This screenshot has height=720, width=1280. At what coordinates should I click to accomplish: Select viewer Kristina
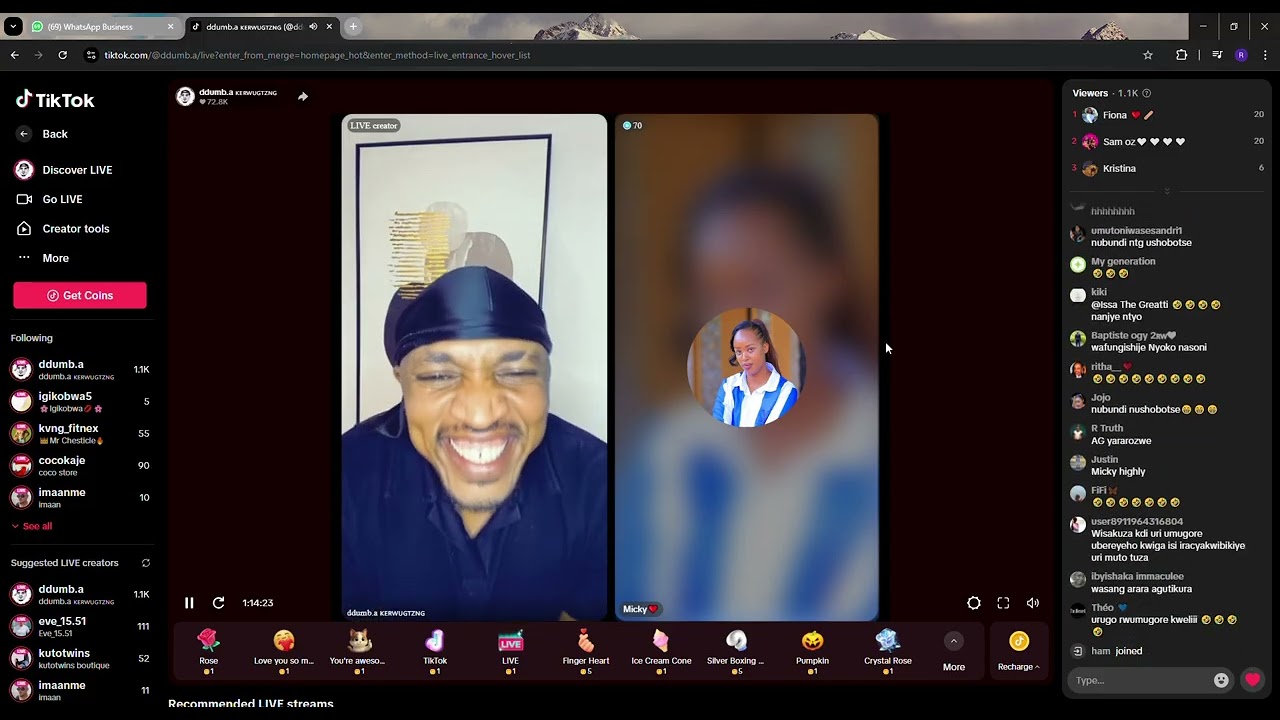1167,168
